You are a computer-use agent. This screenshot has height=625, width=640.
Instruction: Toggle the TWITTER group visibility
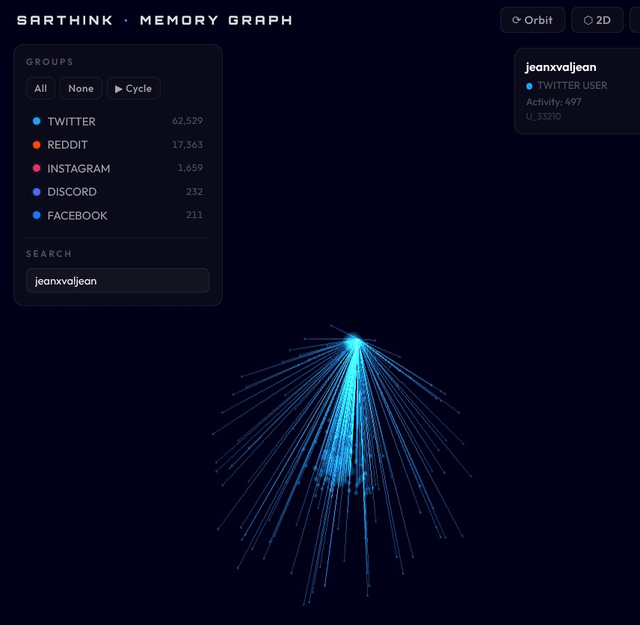[x=71, y=121]
